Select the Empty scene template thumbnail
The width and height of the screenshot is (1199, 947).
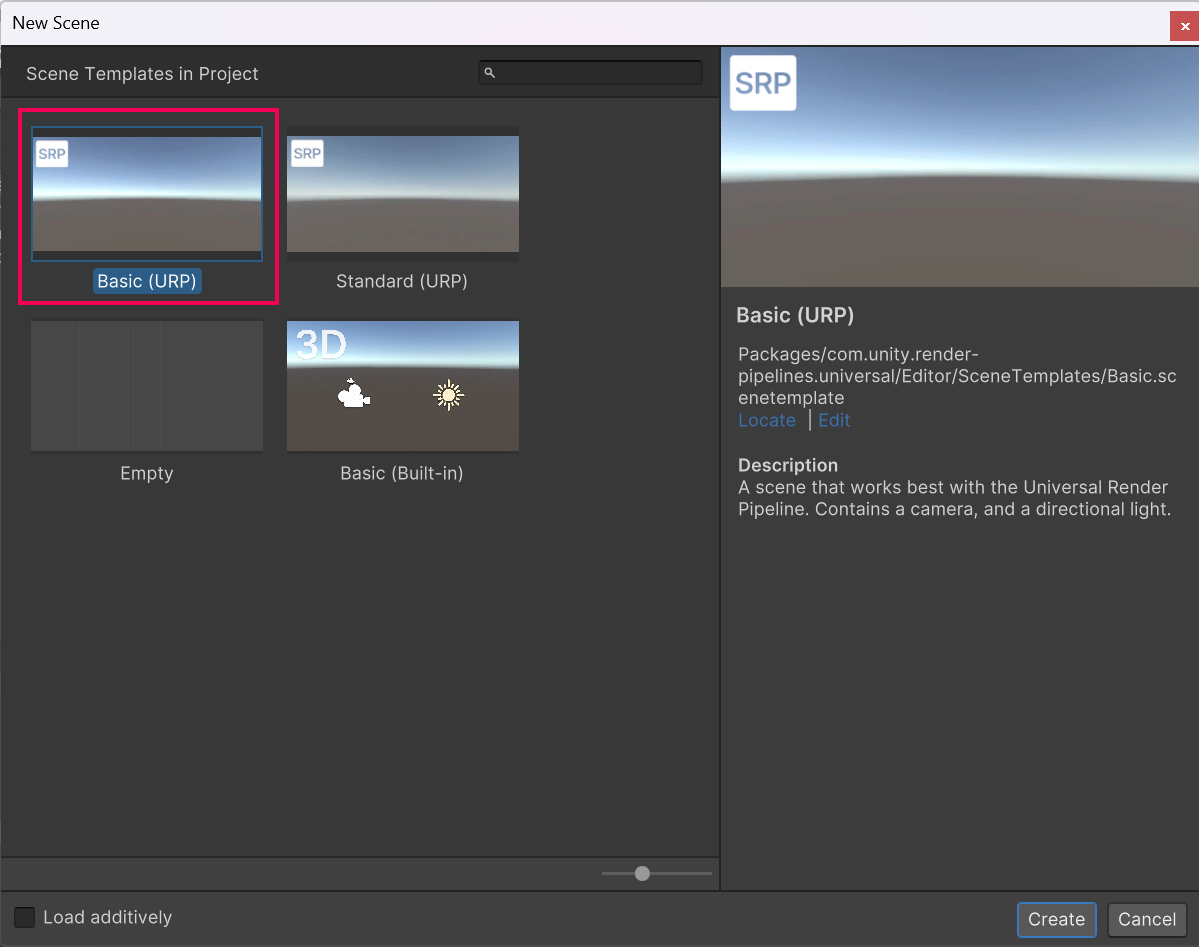coord(147,386)
